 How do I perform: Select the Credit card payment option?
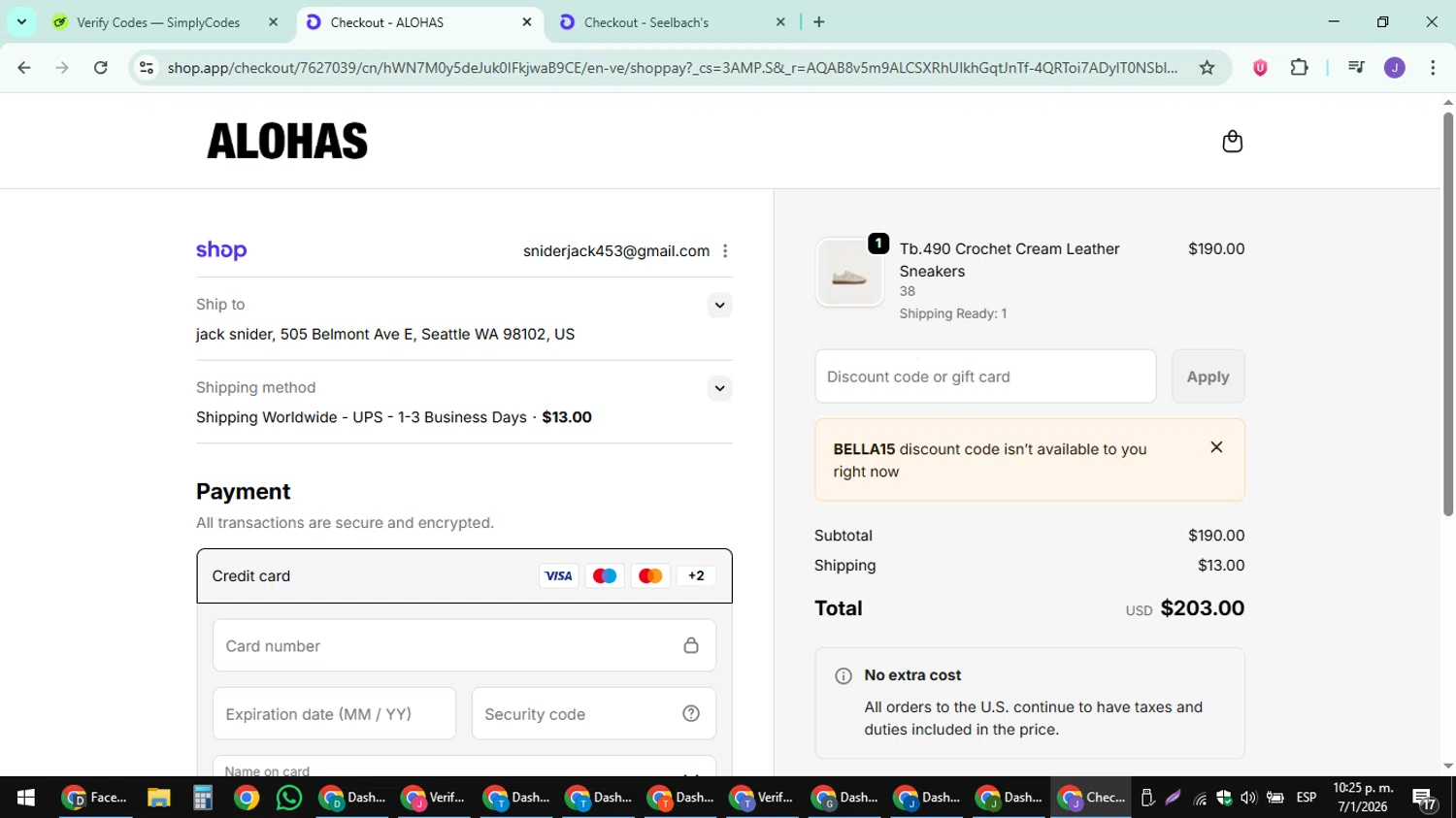(x=464, y=575)
